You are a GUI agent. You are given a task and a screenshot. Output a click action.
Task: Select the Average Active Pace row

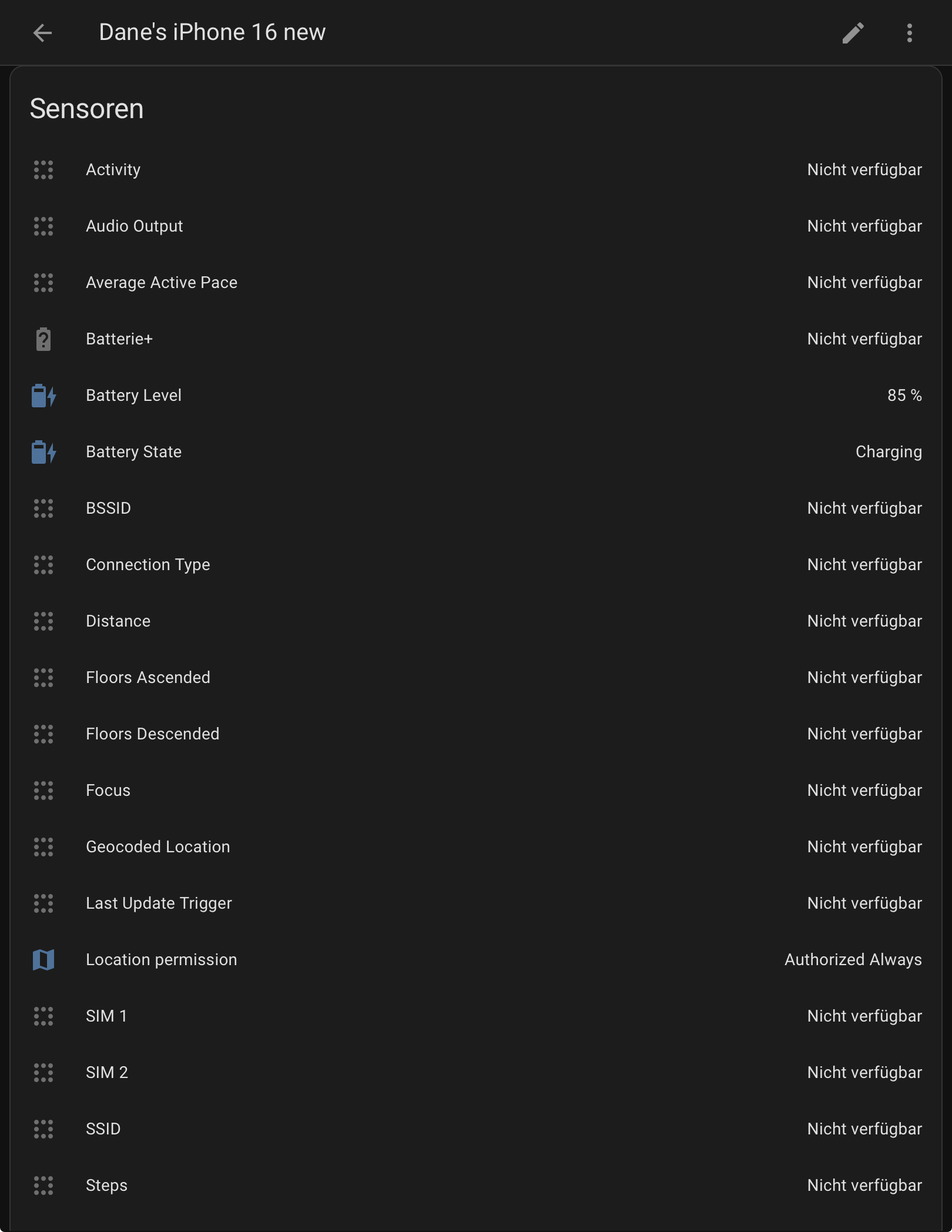point(162,283)
